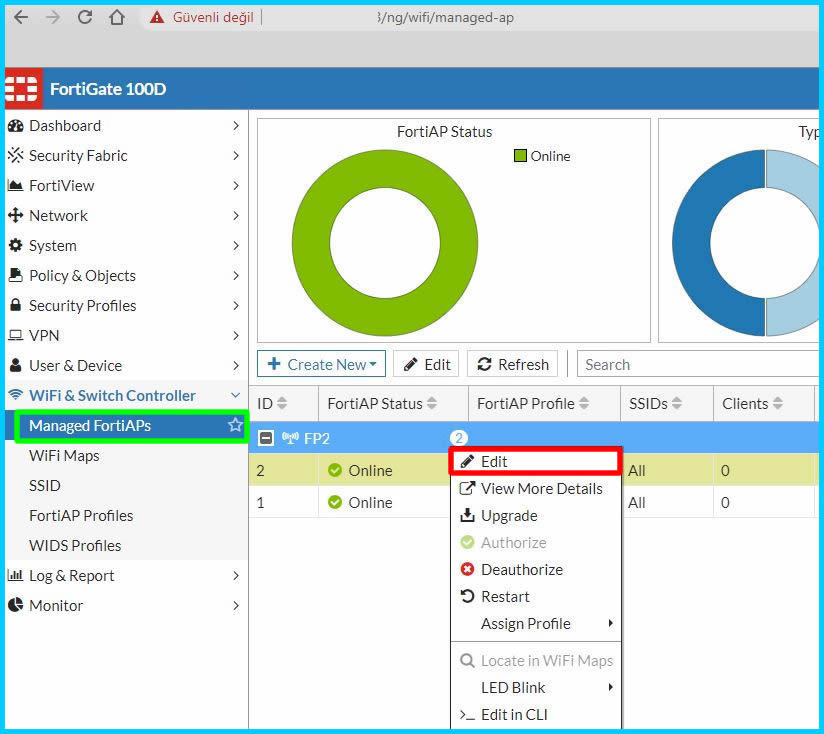The height and width of the screenshot is (734, 824).
Task: Expand the FortiView chevron
Action: click(236, 185)
